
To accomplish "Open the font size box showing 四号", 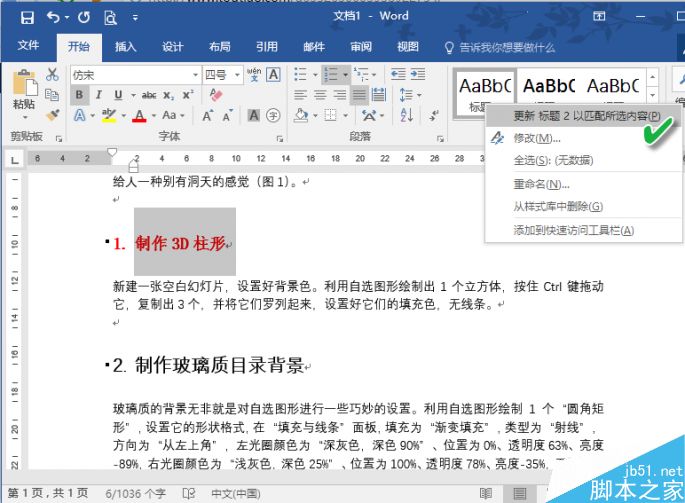I will click(223, 75).
